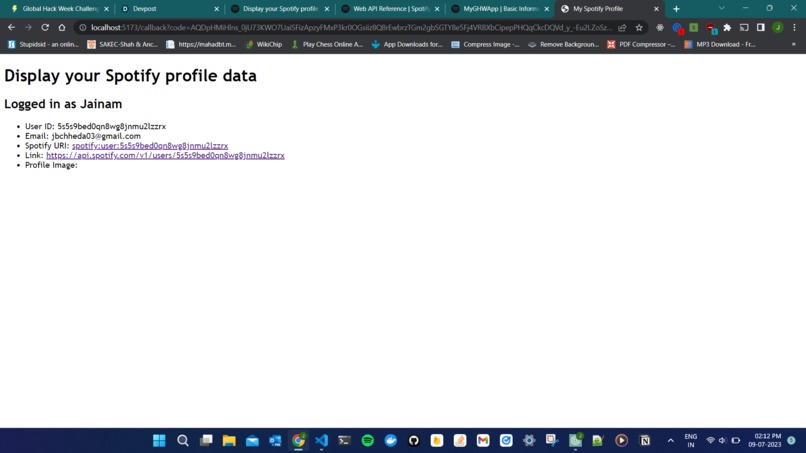Switch to Web API Reference Spotify tab

coord(391,9)
